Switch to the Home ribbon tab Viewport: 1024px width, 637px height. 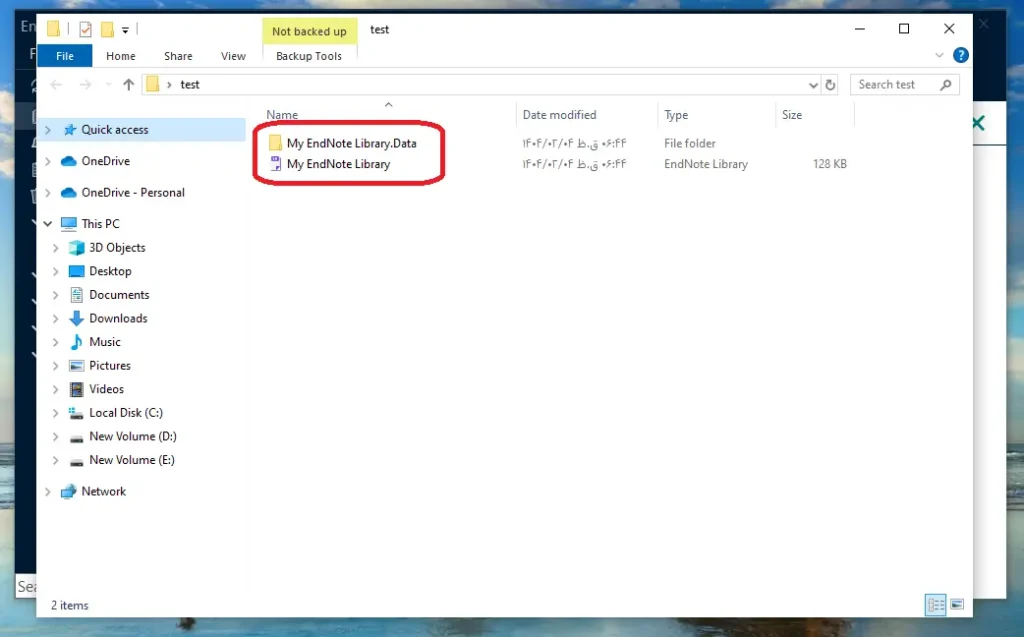(x=121, y=56)
